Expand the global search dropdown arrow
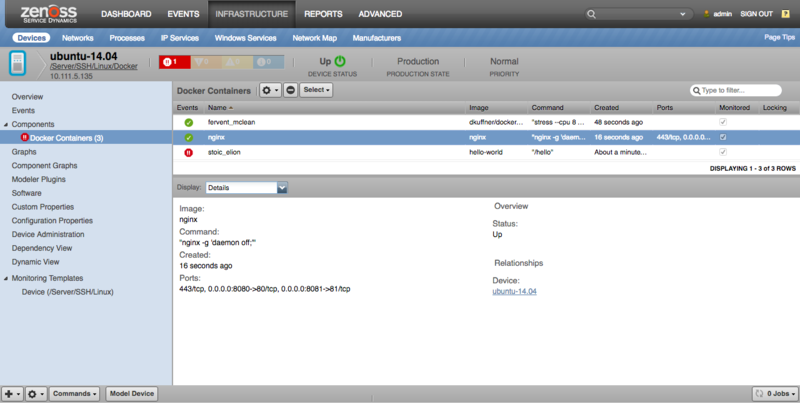The image size is (800, 404). [x=683, y=14]
